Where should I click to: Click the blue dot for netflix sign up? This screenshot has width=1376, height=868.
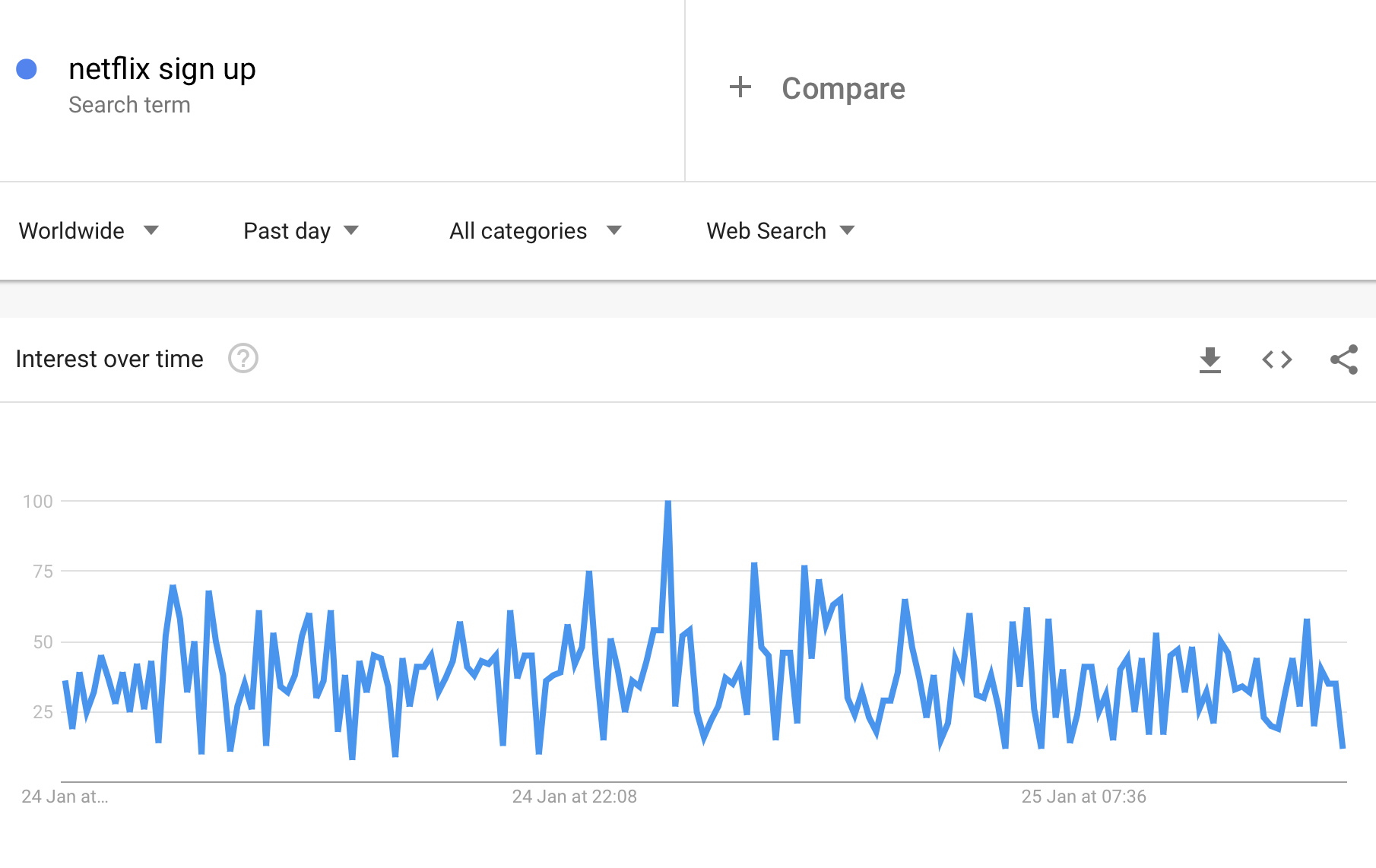tap(27, 69)
